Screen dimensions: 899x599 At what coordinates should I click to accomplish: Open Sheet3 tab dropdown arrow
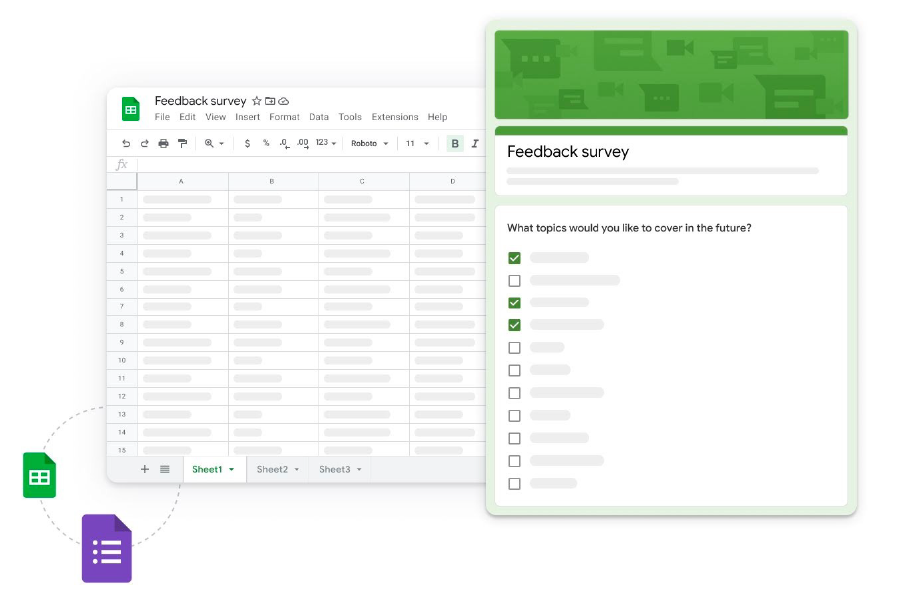[x=359, y=469]
